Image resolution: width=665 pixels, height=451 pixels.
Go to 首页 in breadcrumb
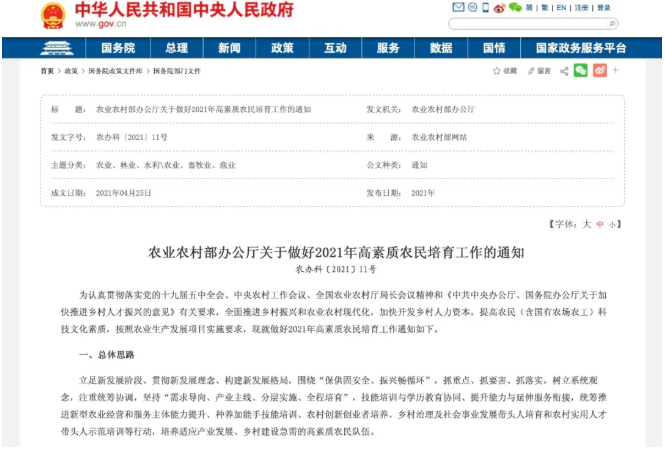point(47,71)
